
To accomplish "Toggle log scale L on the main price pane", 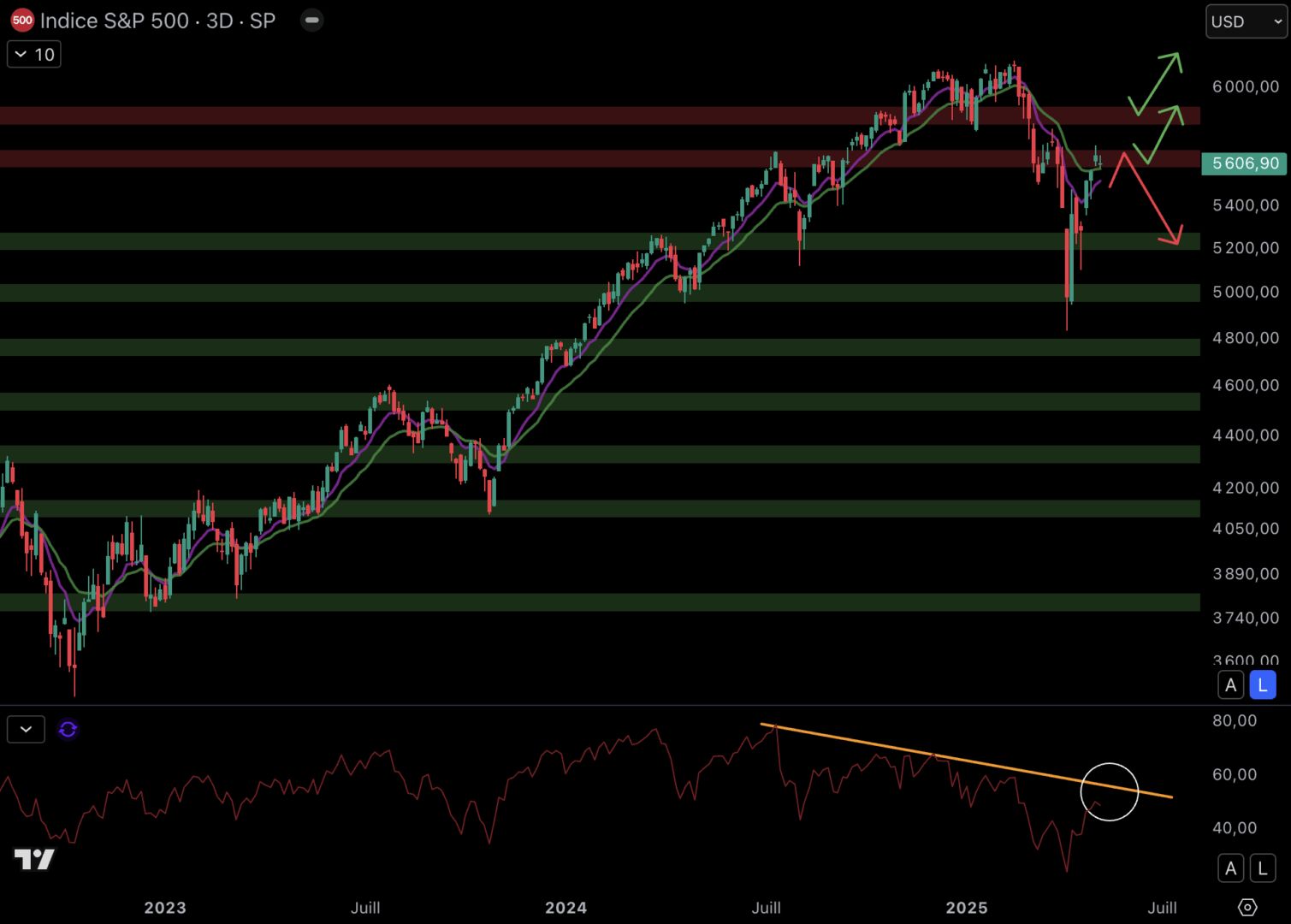I will pyautogui.click(x=1263, y=685).
